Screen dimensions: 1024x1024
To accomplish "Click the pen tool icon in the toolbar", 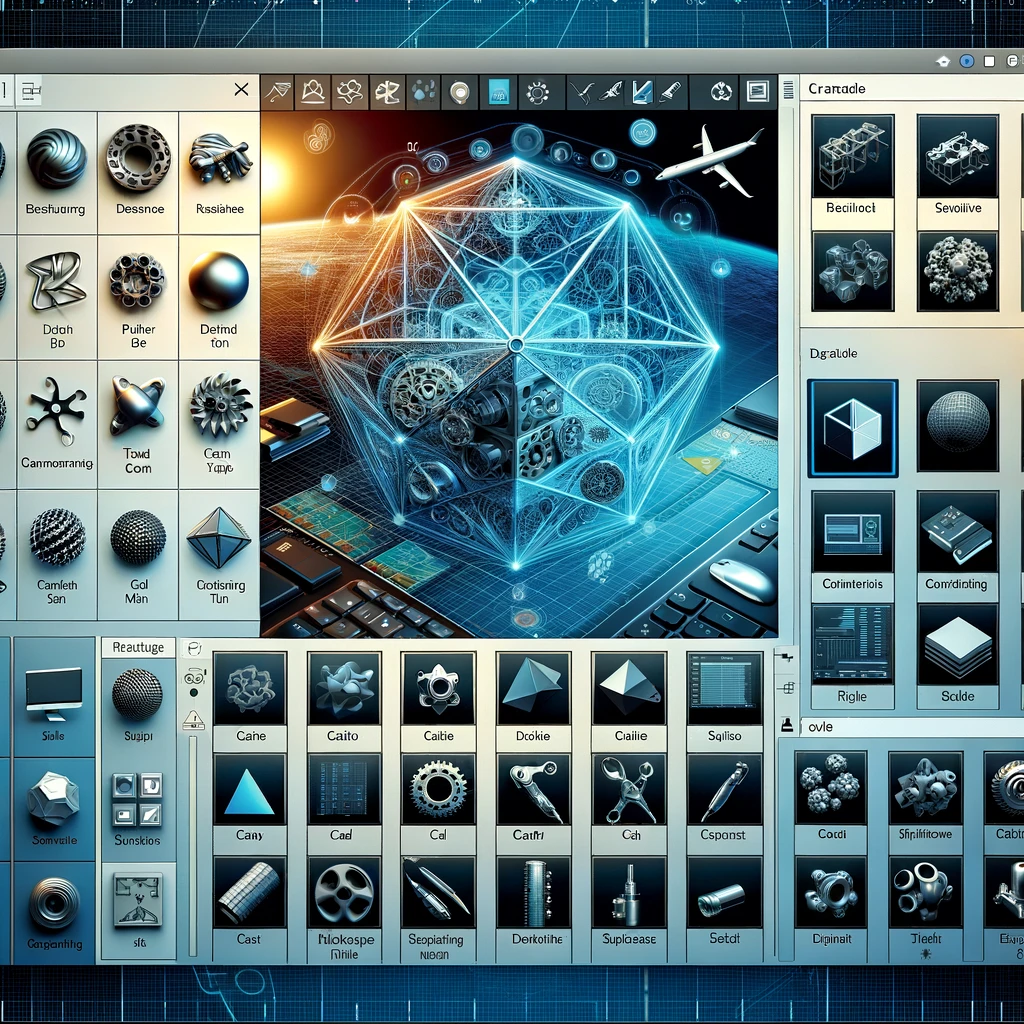I will click(670, 92).
